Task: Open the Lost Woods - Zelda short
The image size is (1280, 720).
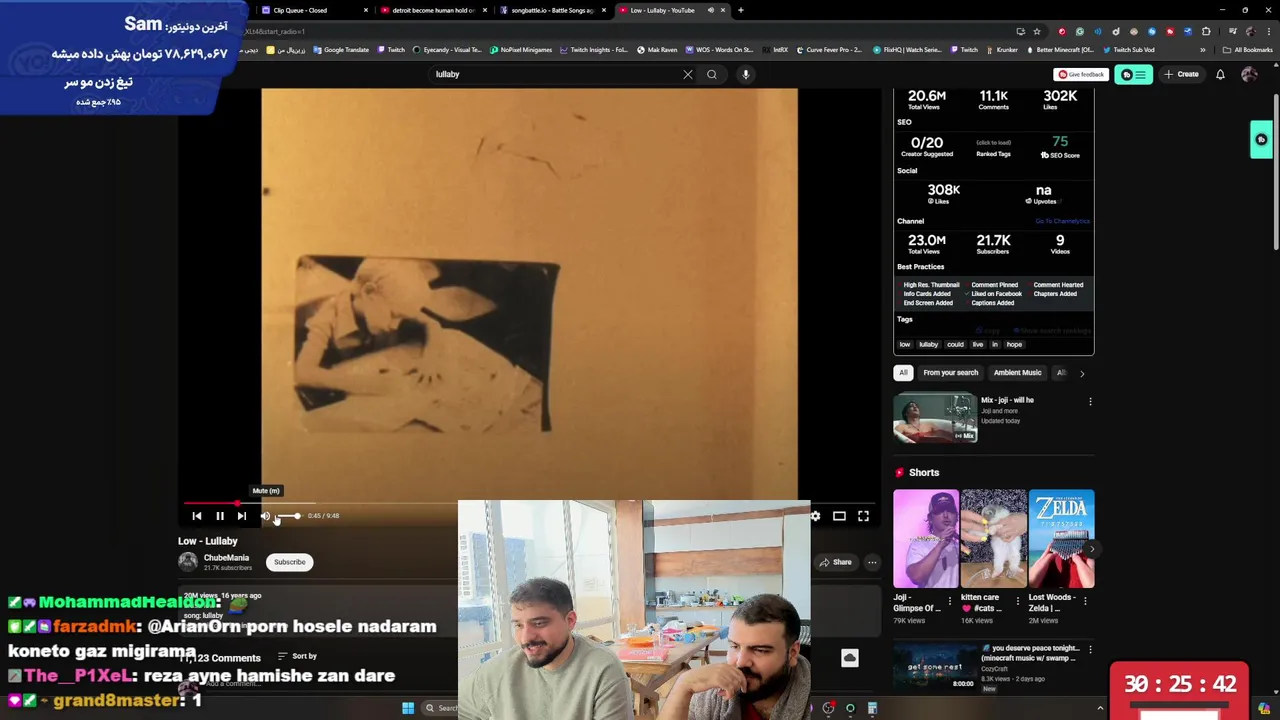Action: pyautogui.click(x=1061, y=539)
